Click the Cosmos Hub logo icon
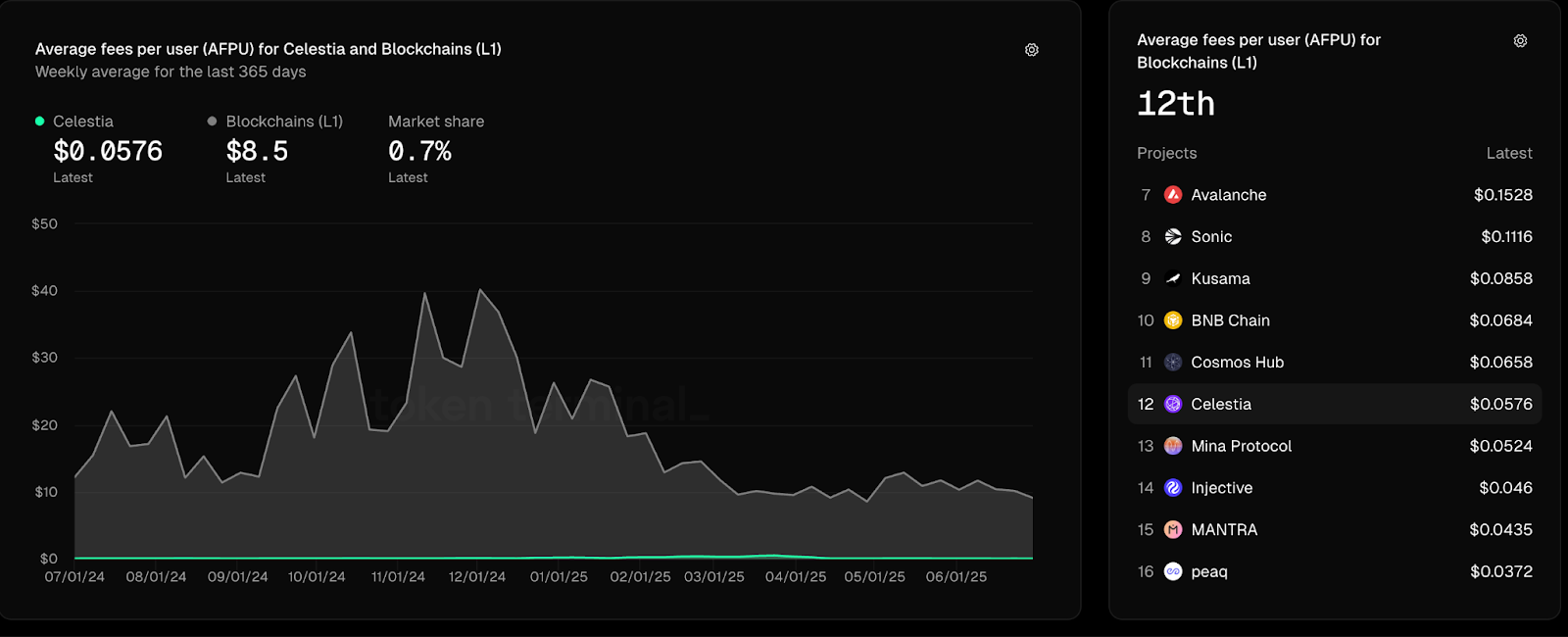The width and height of the screenshot is (1568, 637). pos(1173,363)
